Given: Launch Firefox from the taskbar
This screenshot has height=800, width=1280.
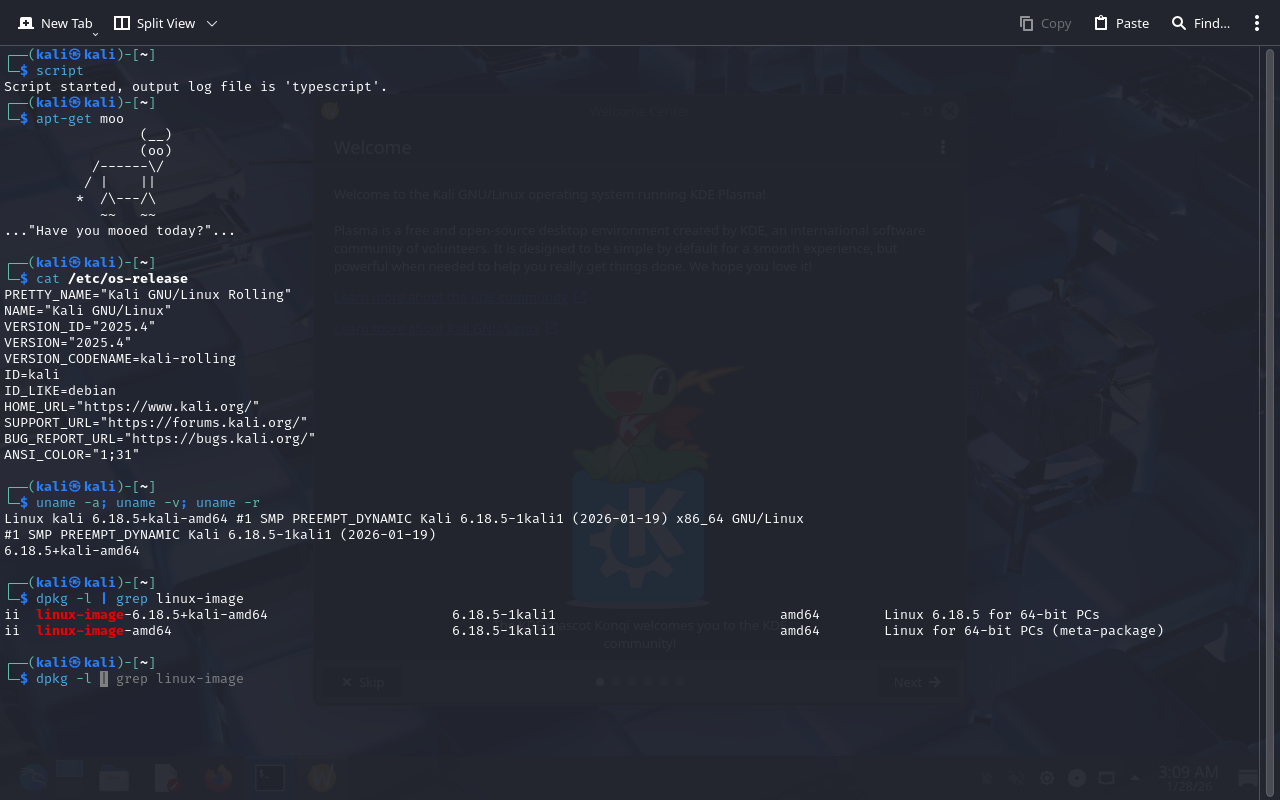Looking at the screenshot, I should [218, 777].
